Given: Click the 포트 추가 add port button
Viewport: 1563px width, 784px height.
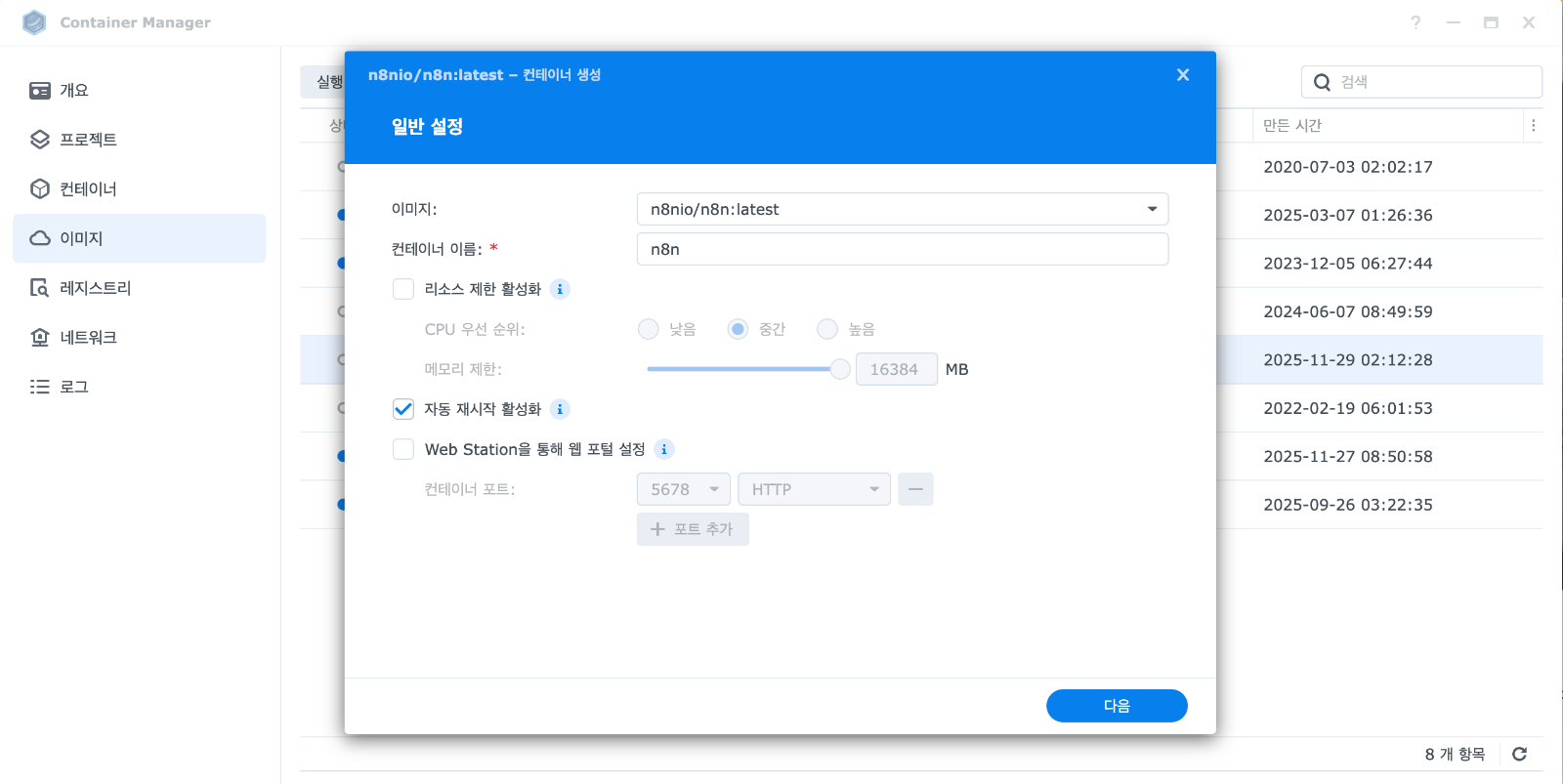Looking at the screenshot, I should 693,529.
